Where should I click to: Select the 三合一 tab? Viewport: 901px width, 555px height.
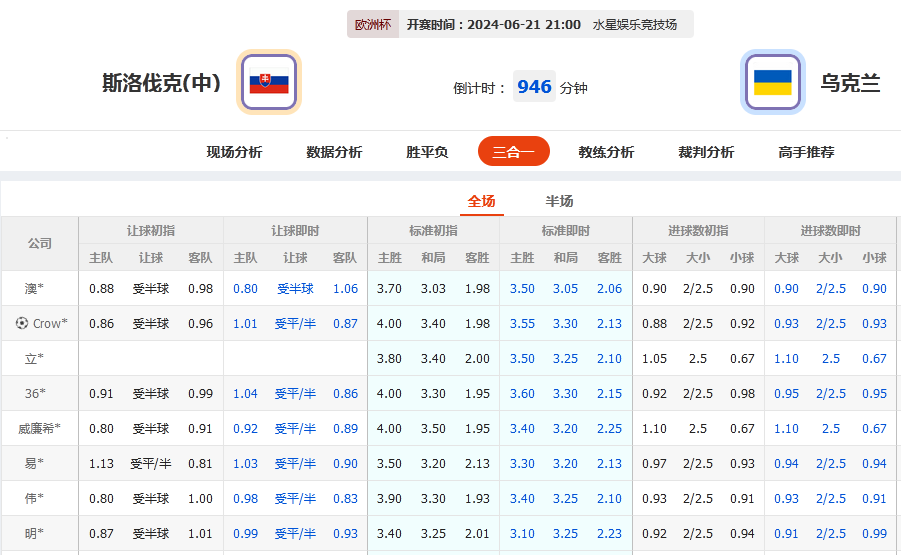(514, 151)
